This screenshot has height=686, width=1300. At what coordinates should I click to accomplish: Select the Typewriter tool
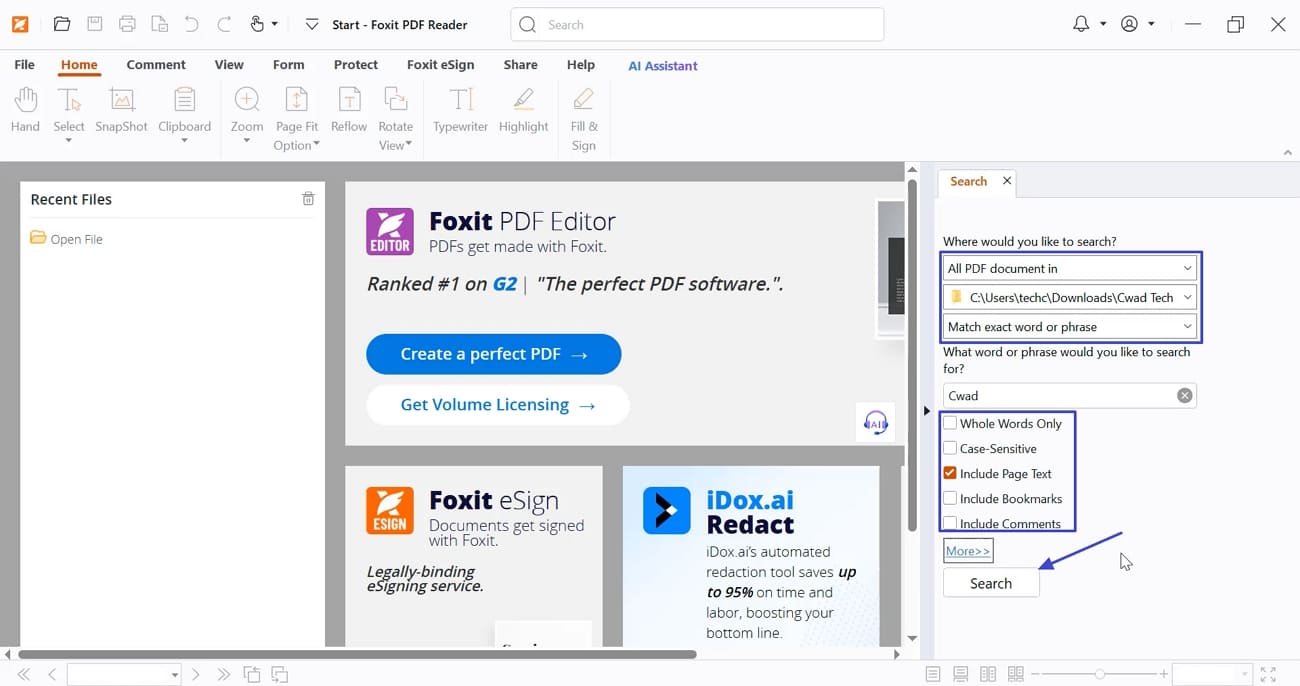click(x=459, y=112)
